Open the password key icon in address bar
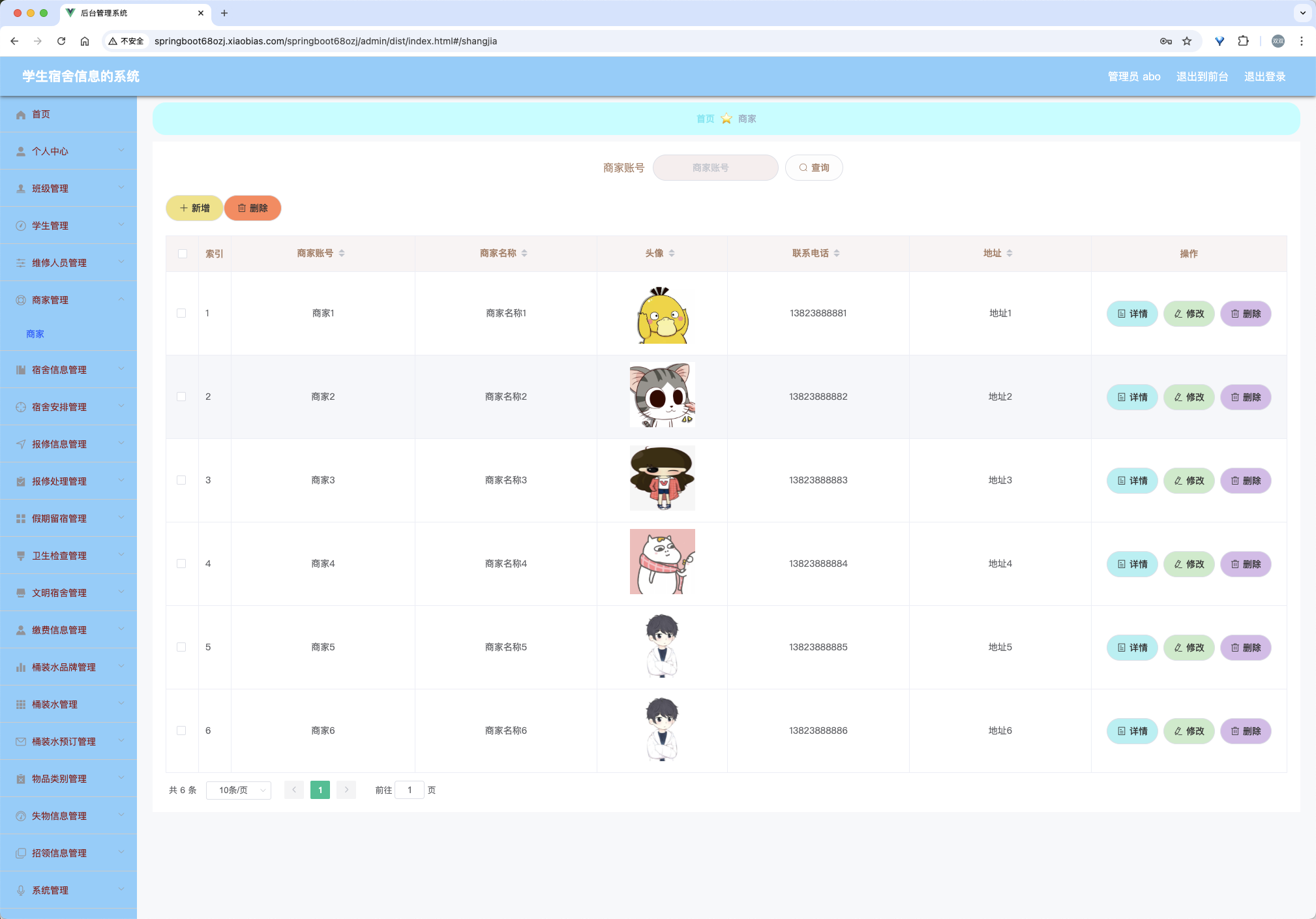 pos(1166,41)
